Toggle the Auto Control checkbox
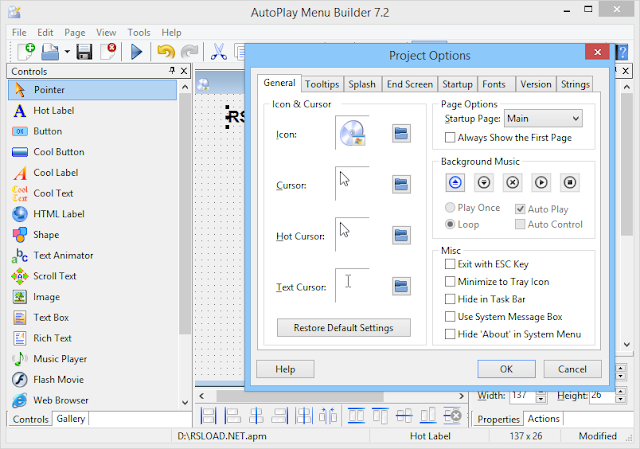 (520, 224)
